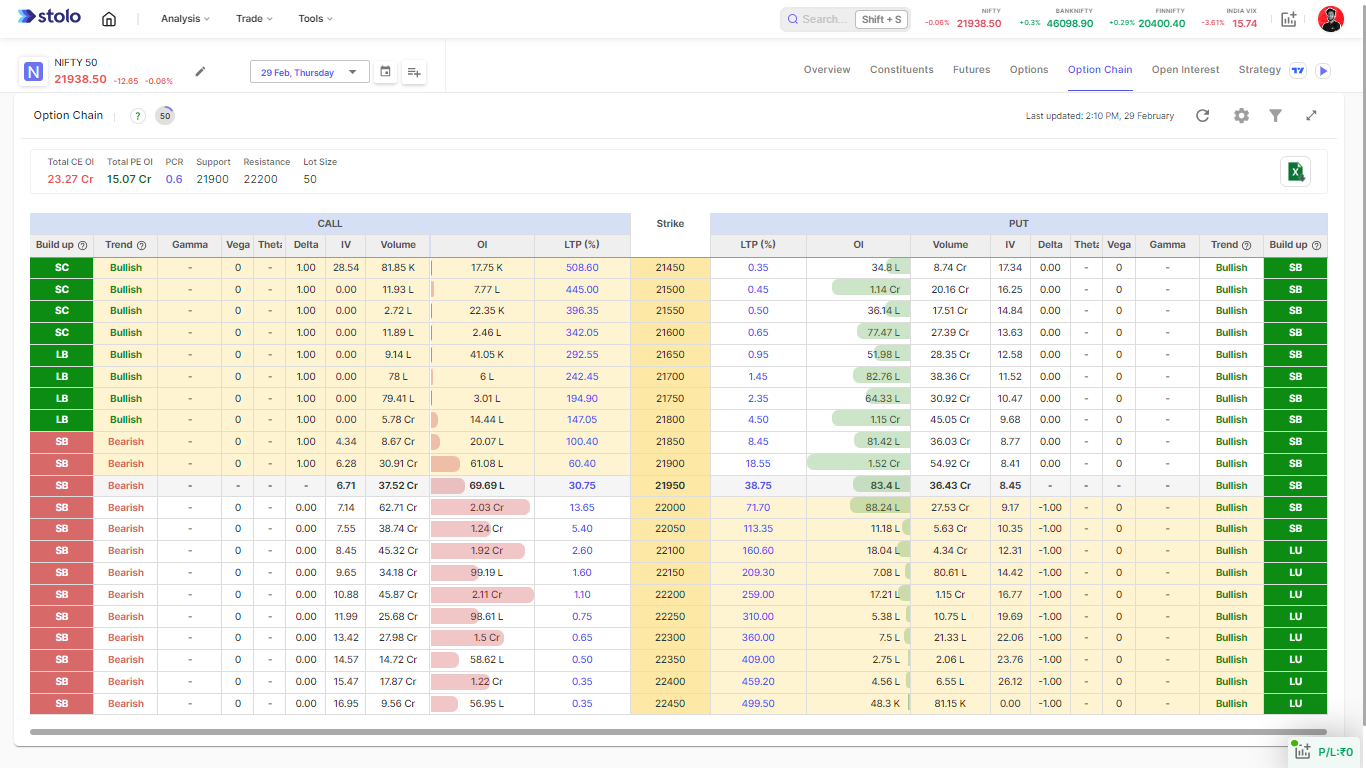Click BANKNIFTY 46098.90 ticker
This screenshot has height=768, width=1366.
click(1056, 19)
